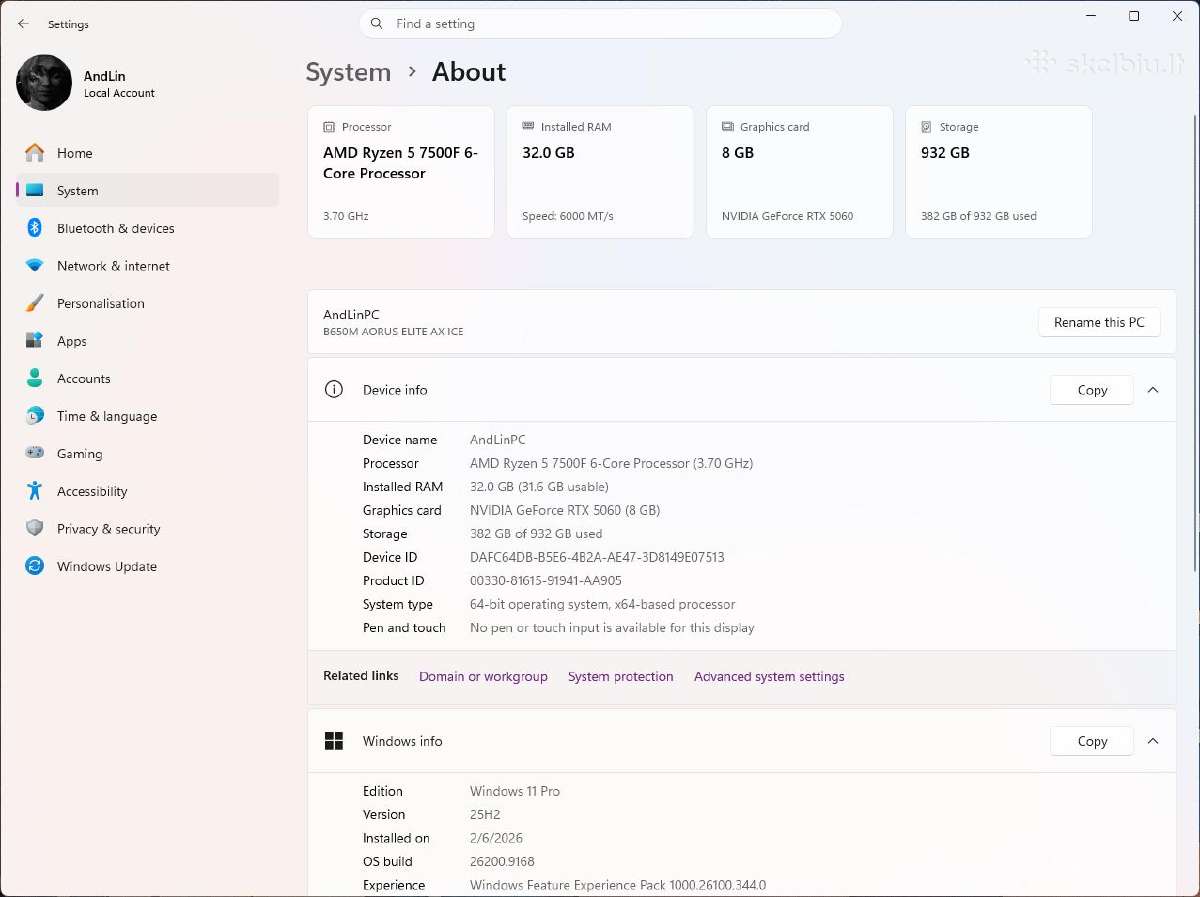The image size is (1200, 897).
Task: Click the Accessibility figure icon
Action: (x=35, y=491)
